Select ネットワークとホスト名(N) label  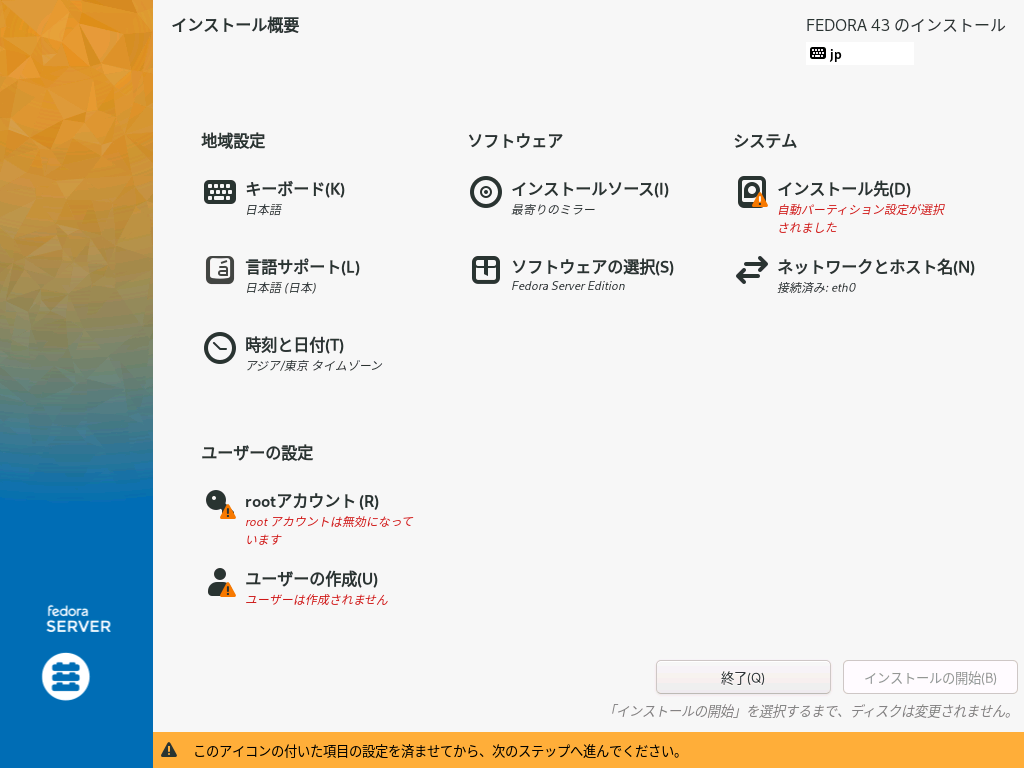click(876, 267)
